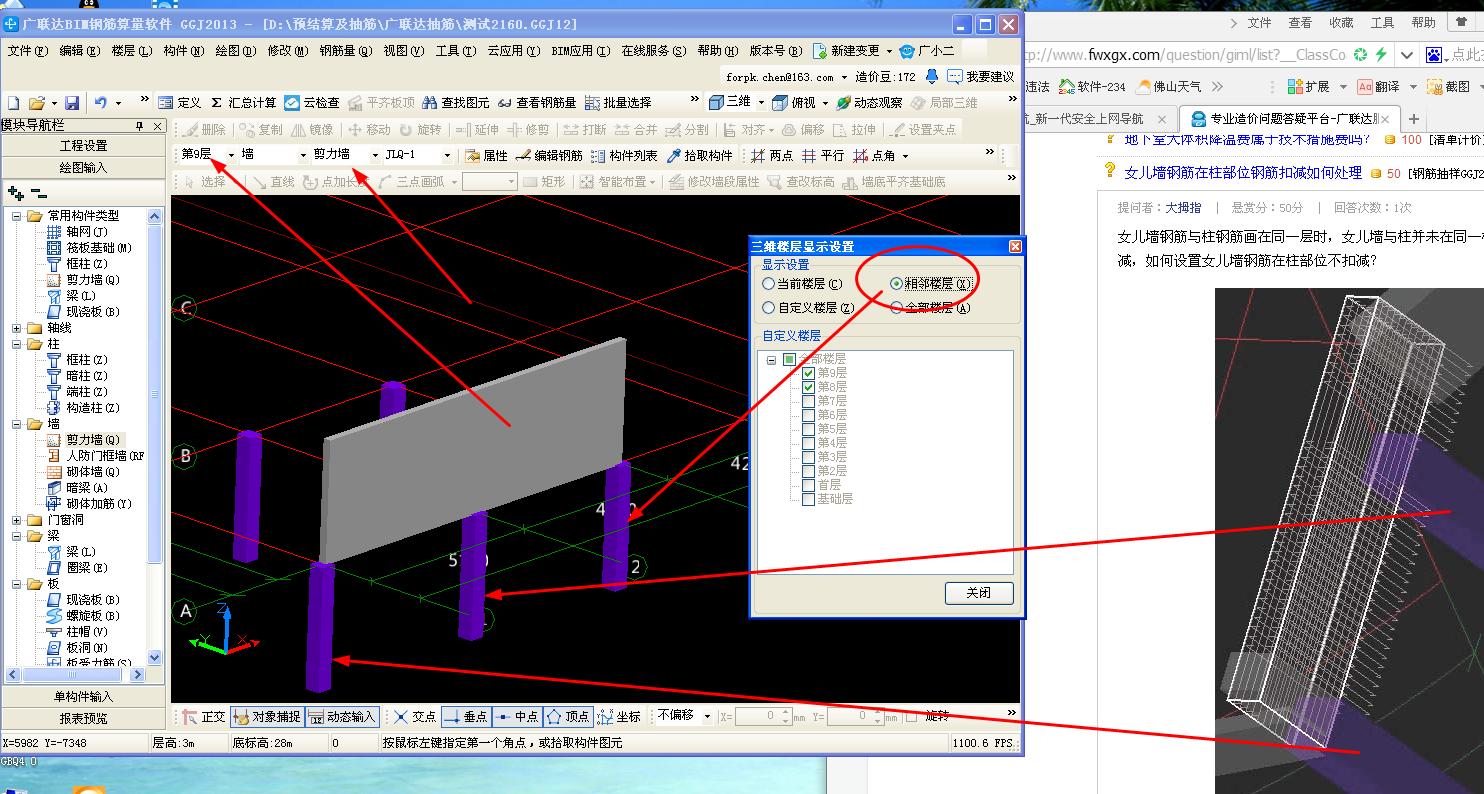Click the X offset input field
The image size is (1484, 794).
(758, 716)
